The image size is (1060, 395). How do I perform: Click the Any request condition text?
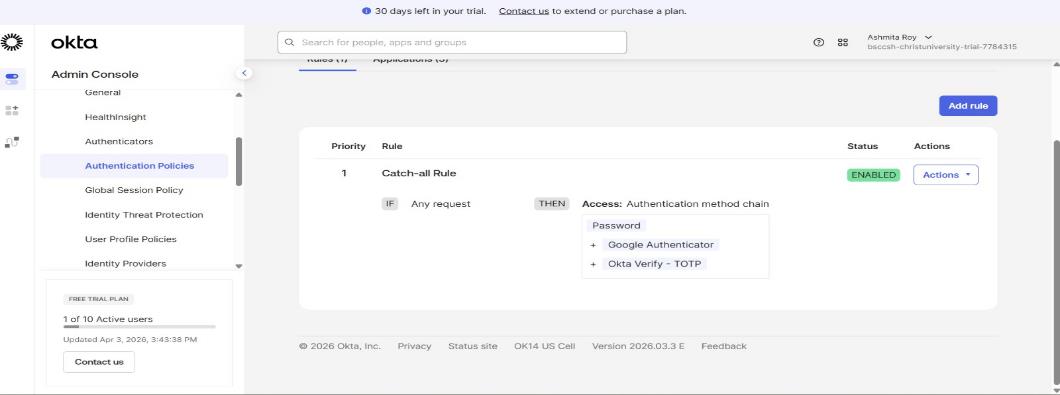pyautogui.click(x=441, y=204)
